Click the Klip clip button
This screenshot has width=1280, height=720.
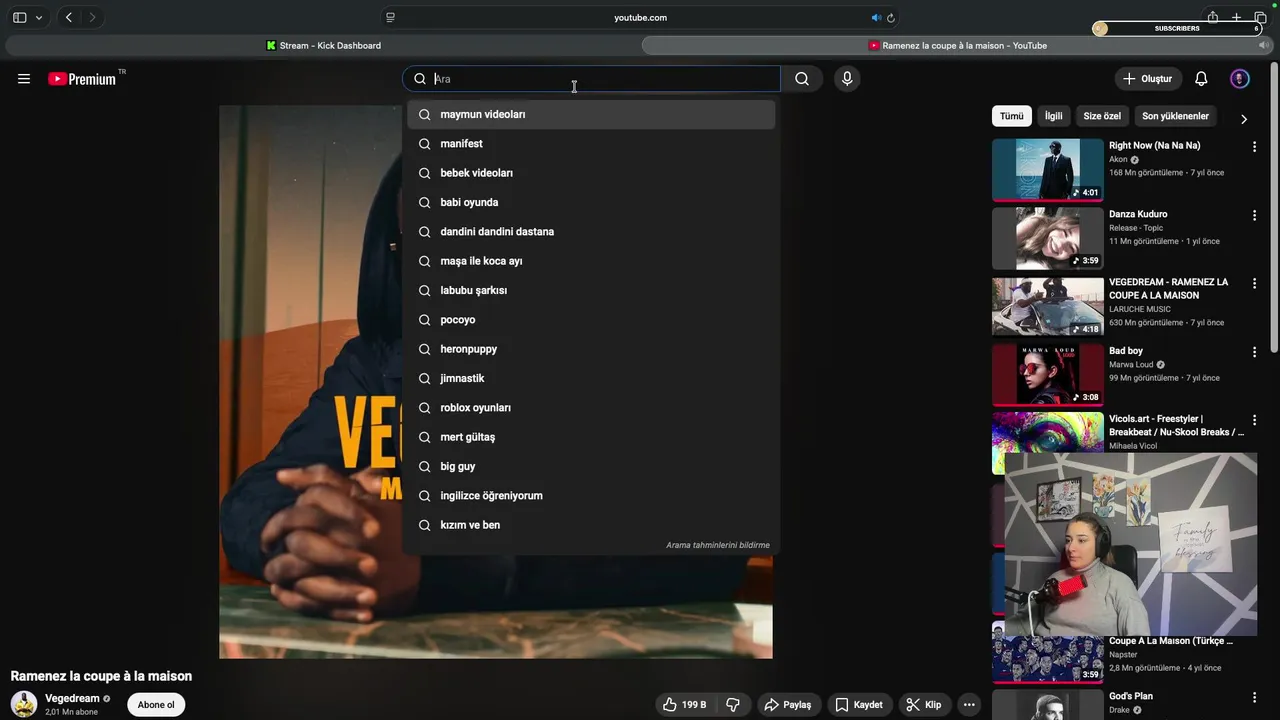click(924, 705)
